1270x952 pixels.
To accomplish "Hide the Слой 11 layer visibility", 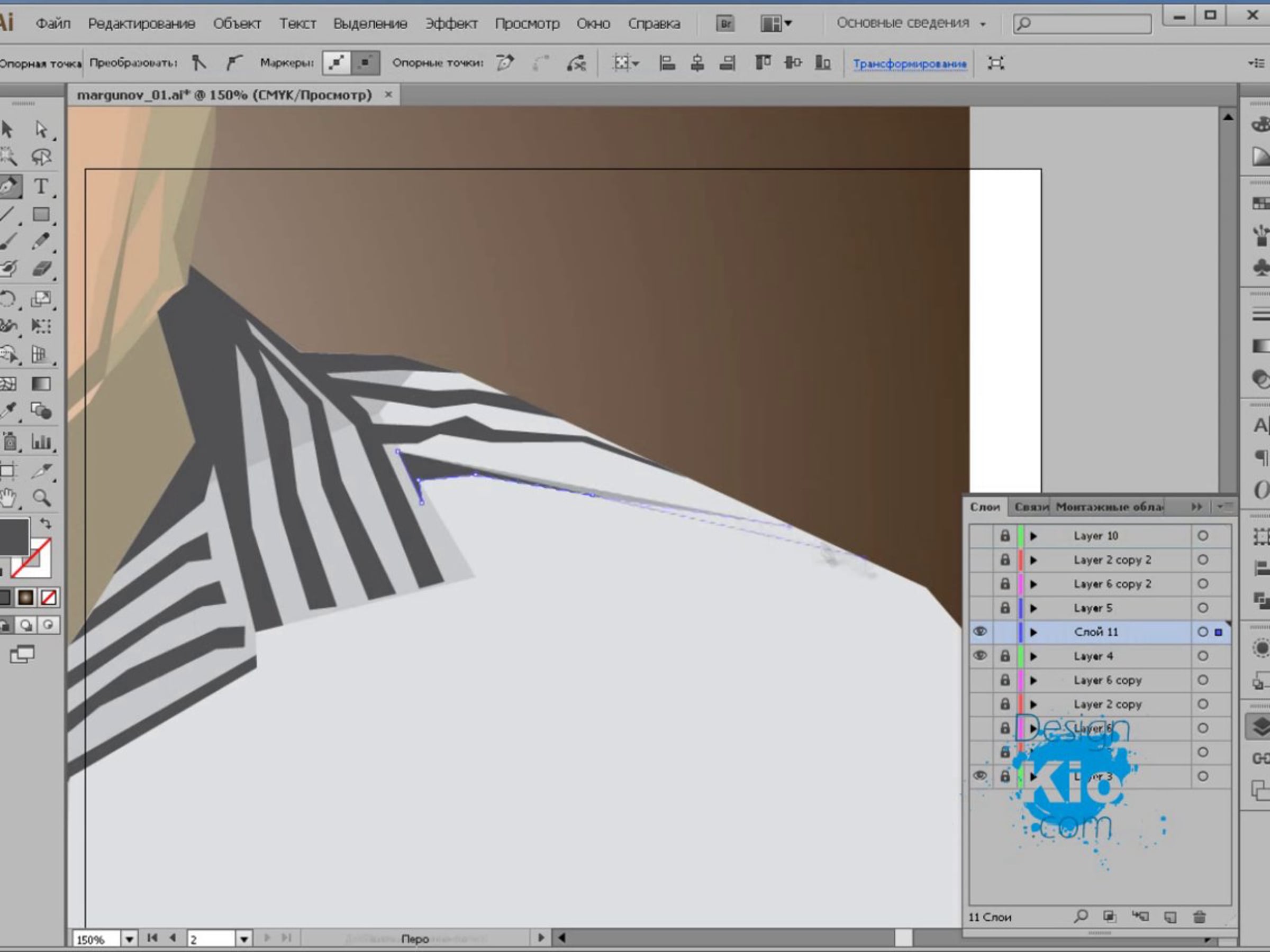I will [980, 632].
